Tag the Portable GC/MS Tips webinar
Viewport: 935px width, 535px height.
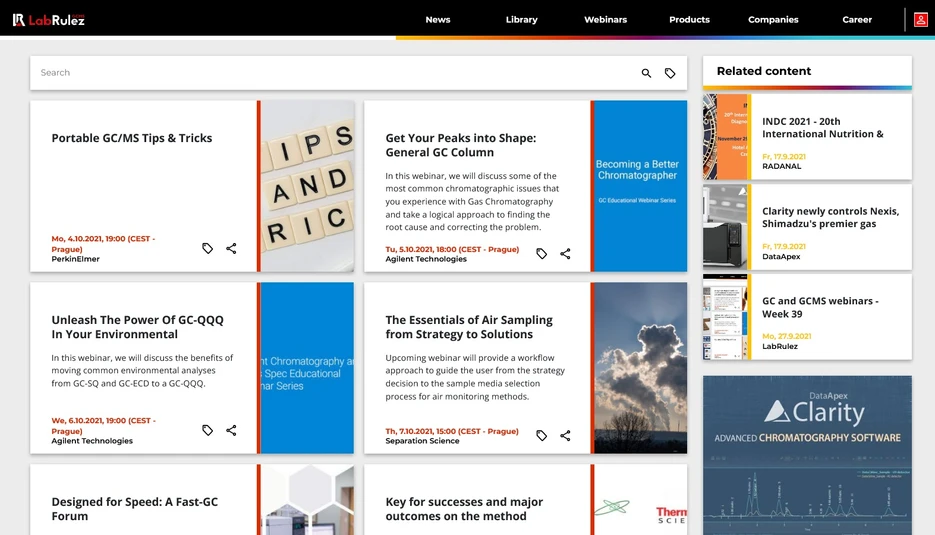coord(207,249)
